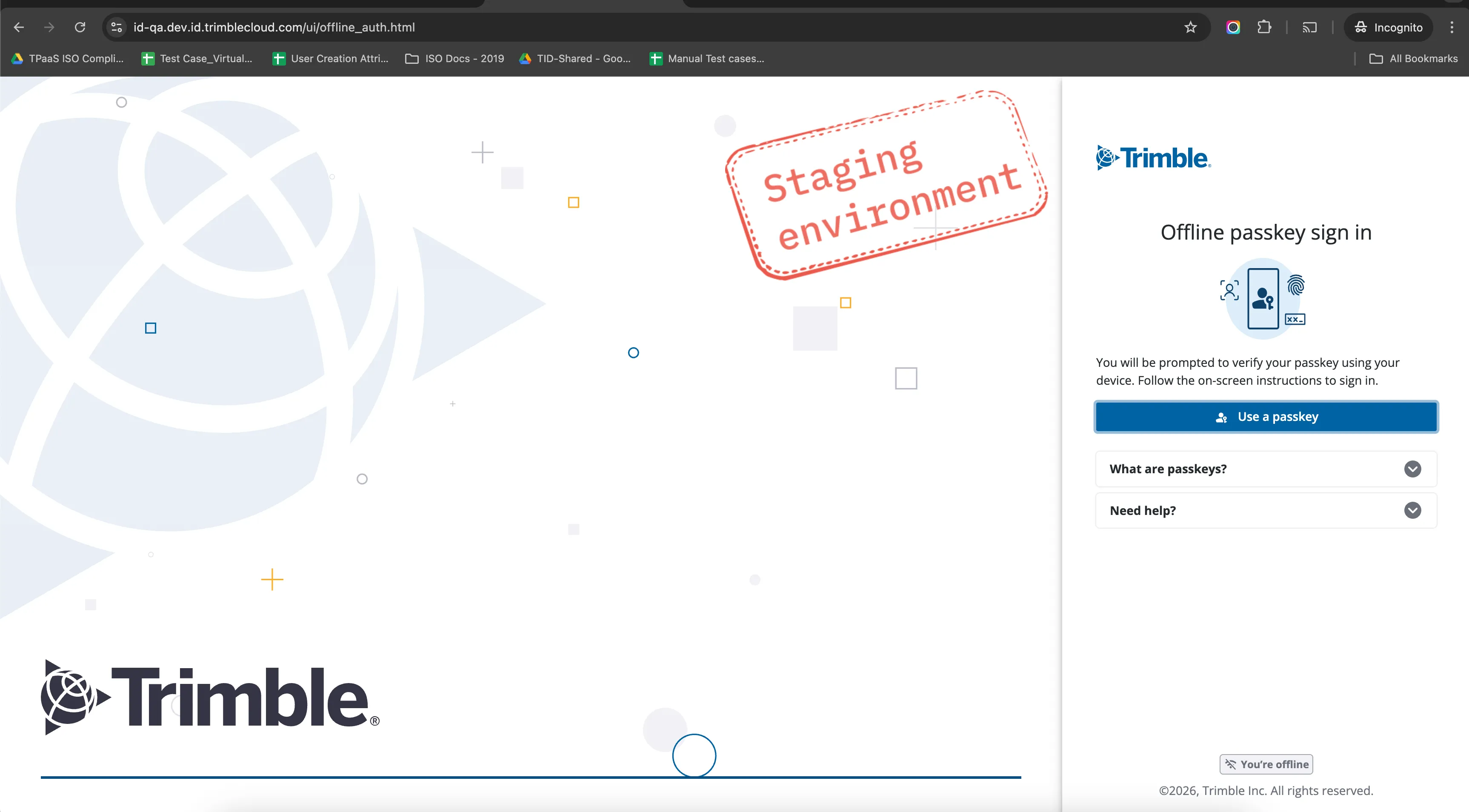Click the browser forward arrow
Image resolution: width=1469 pixels, height=812 pixels.
50,27
